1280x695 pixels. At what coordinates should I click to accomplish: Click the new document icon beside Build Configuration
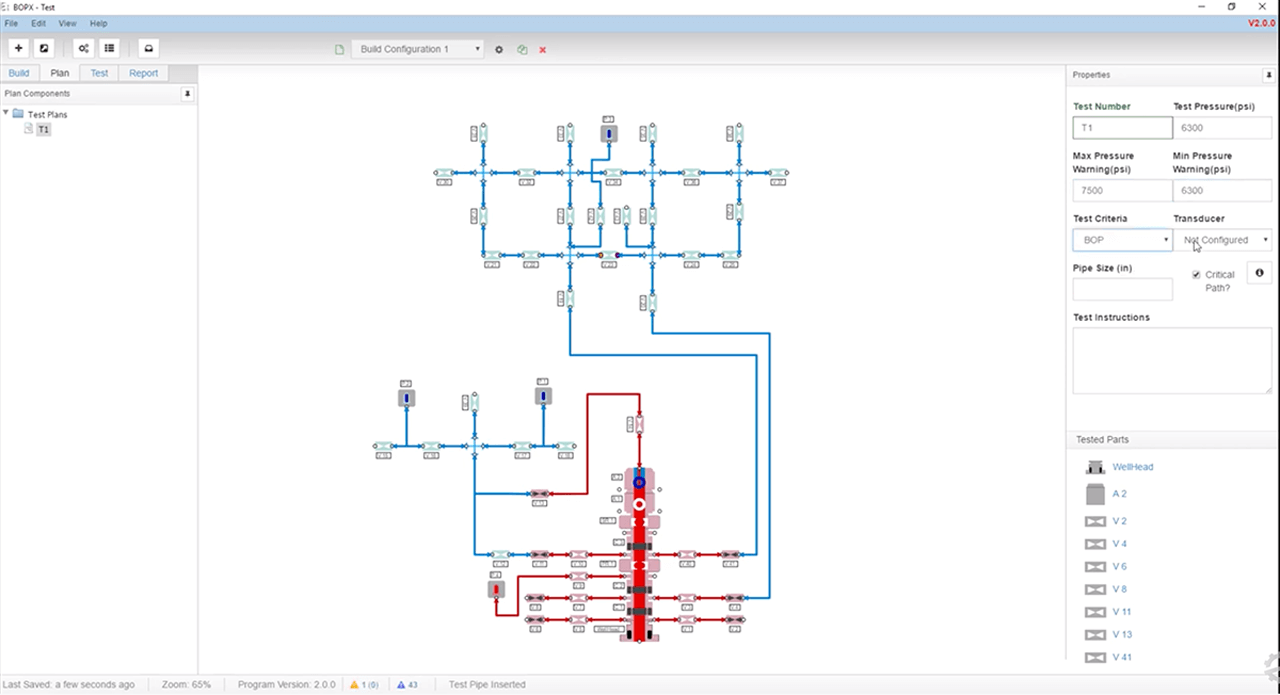[339, 48]
